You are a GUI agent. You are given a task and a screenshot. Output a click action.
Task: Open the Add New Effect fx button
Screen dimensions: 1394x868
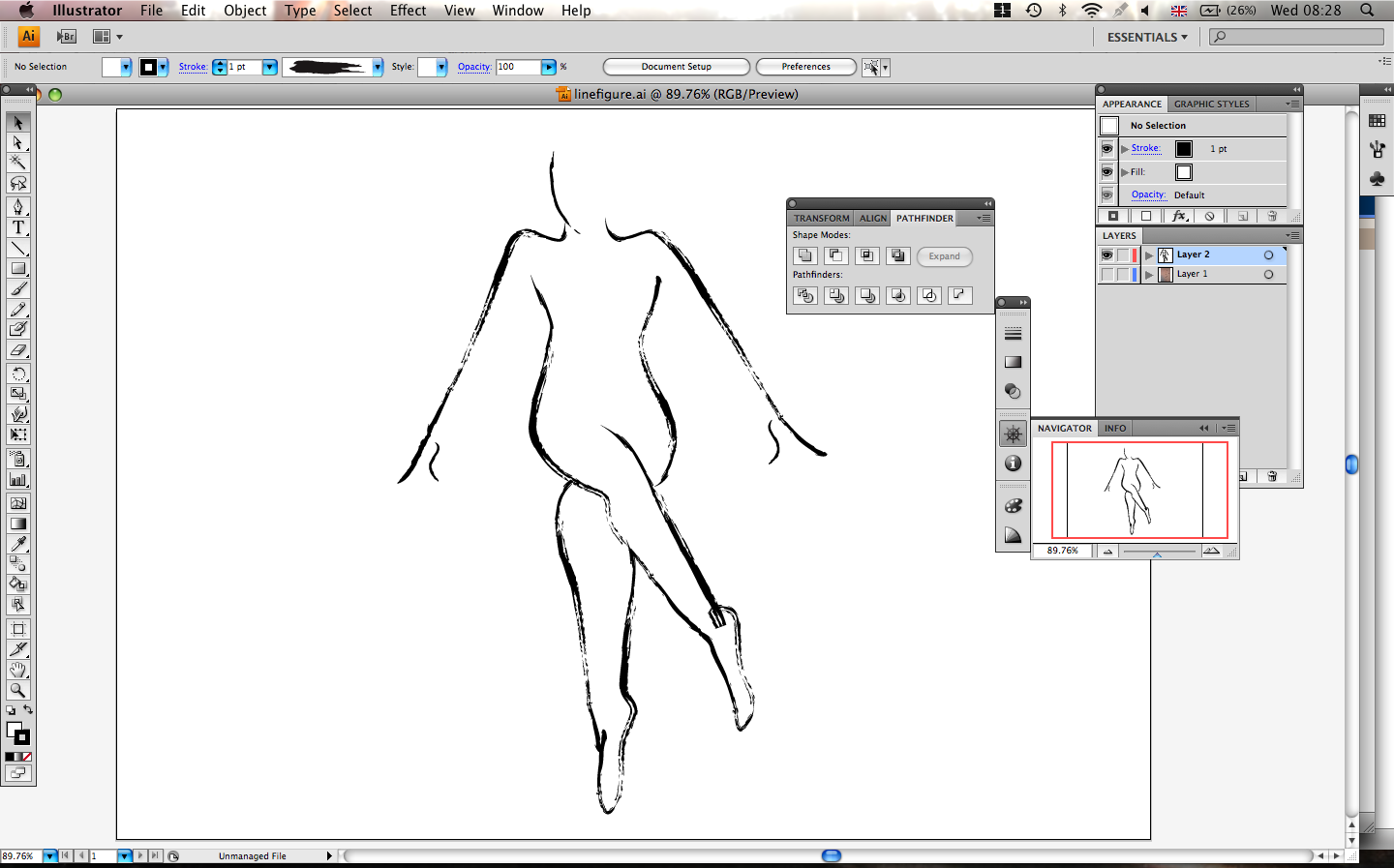pos(1178,217)
